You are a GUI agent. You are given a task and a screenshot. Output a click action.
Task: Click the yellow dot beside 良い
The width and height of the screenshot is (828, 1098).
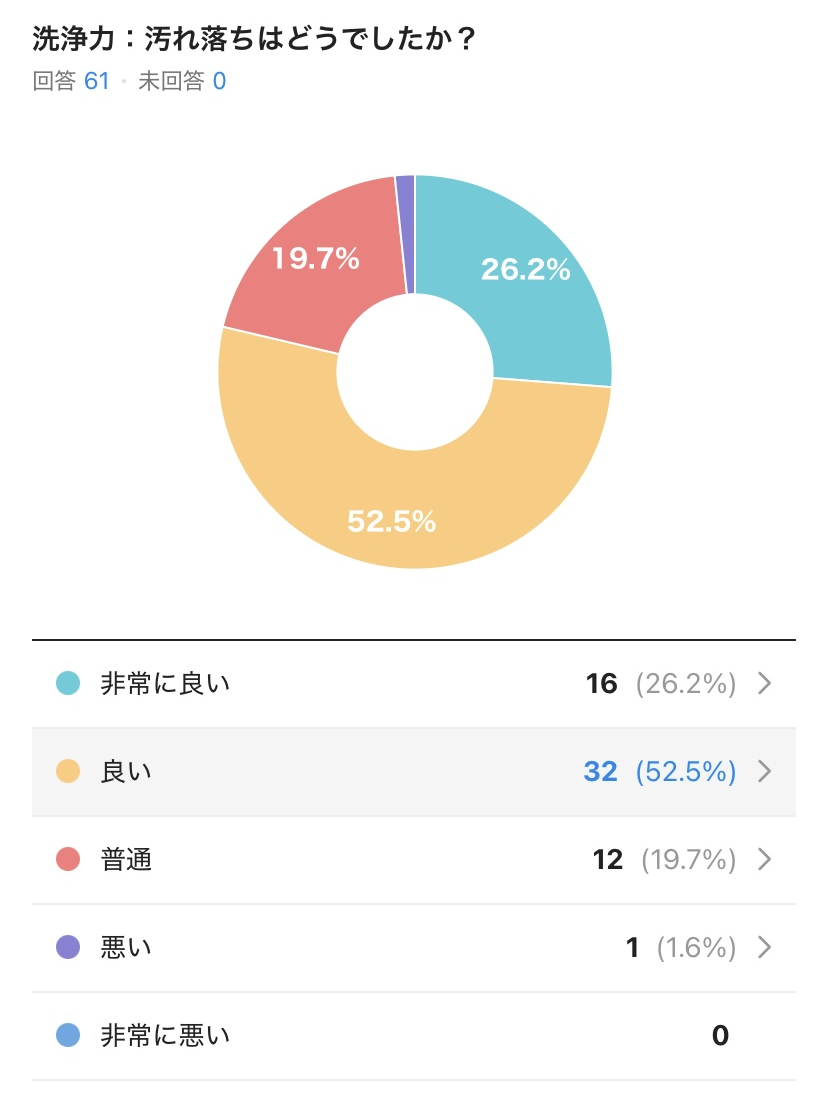click(68, 772)
